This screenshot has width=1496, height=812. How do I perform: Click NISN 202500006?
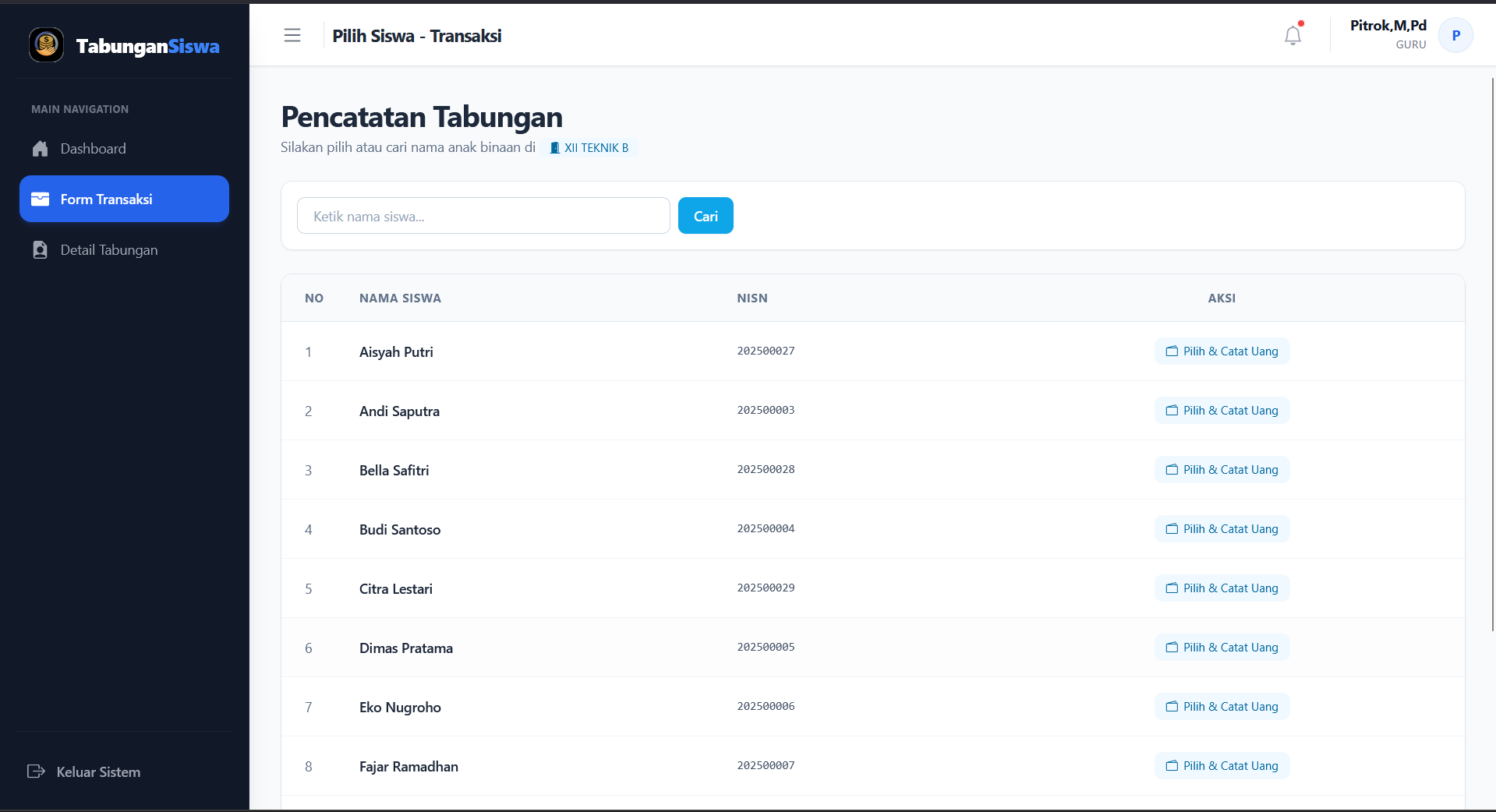tap(766, 706)
